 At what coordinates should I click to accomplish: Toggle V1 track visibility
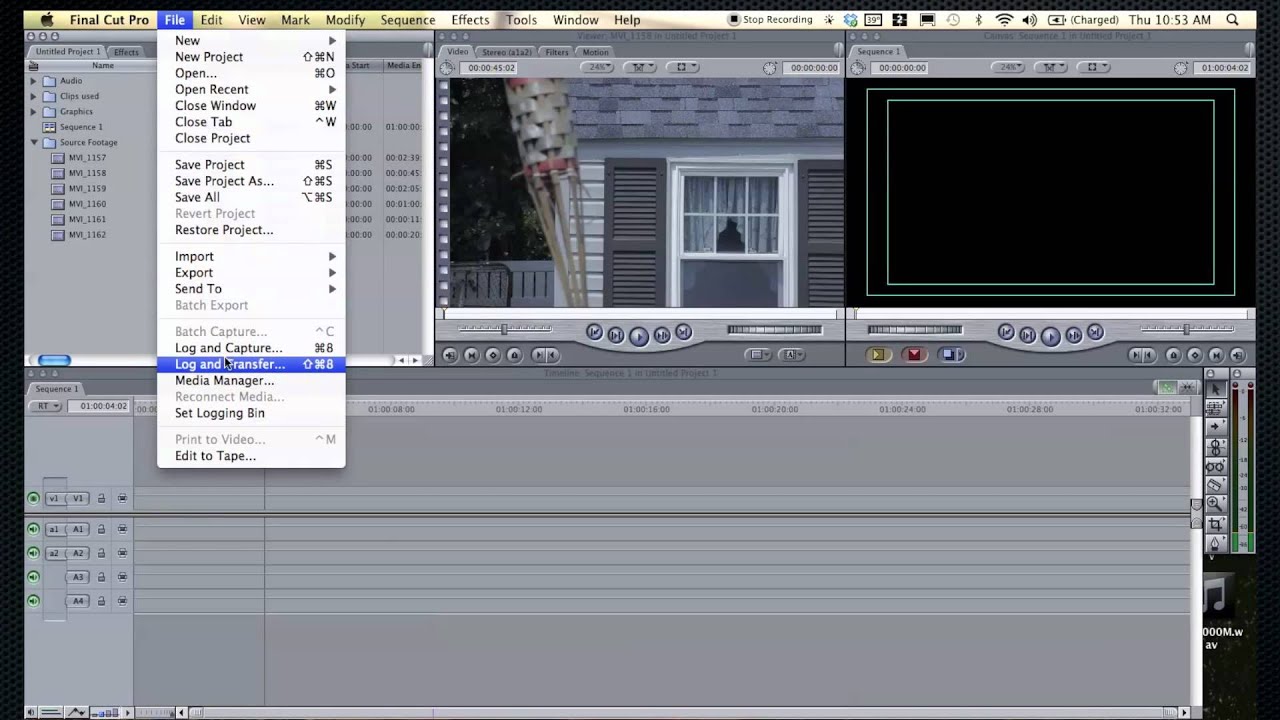(x=33, y=498)
